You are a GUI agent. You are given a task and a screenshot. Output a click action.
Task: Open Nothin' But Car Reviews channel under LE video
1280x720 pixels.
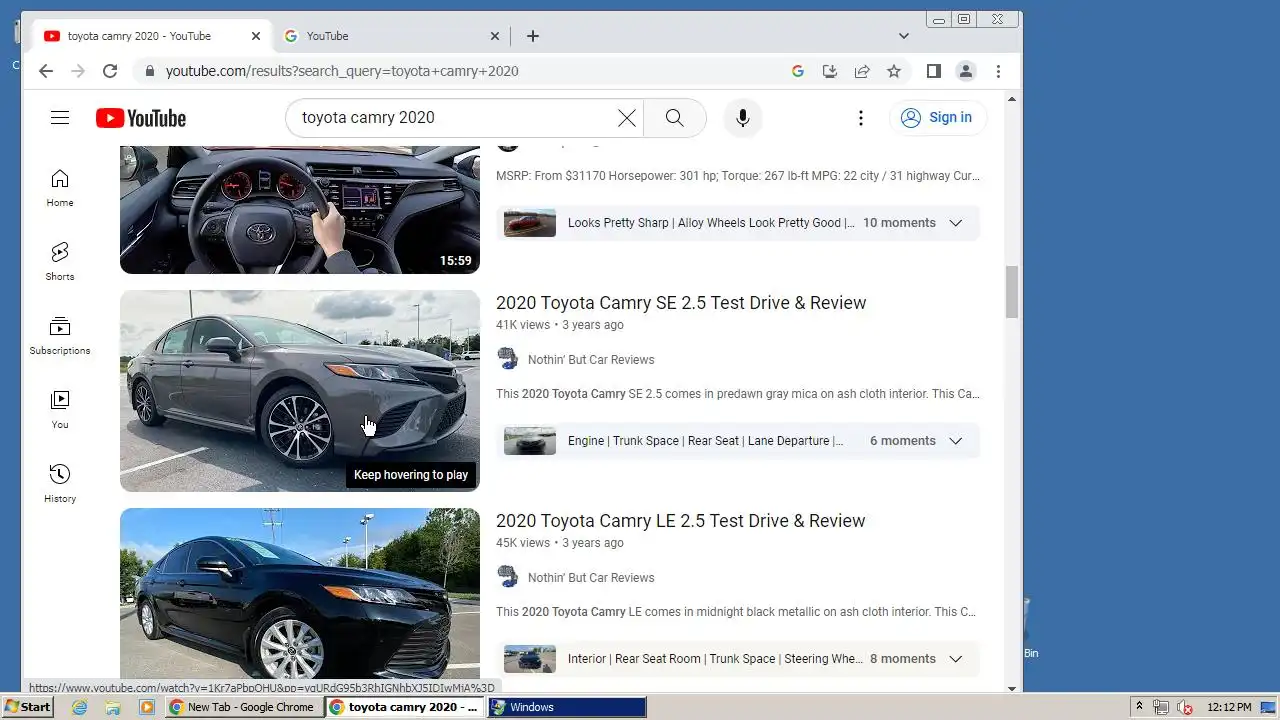click(591, 578)
